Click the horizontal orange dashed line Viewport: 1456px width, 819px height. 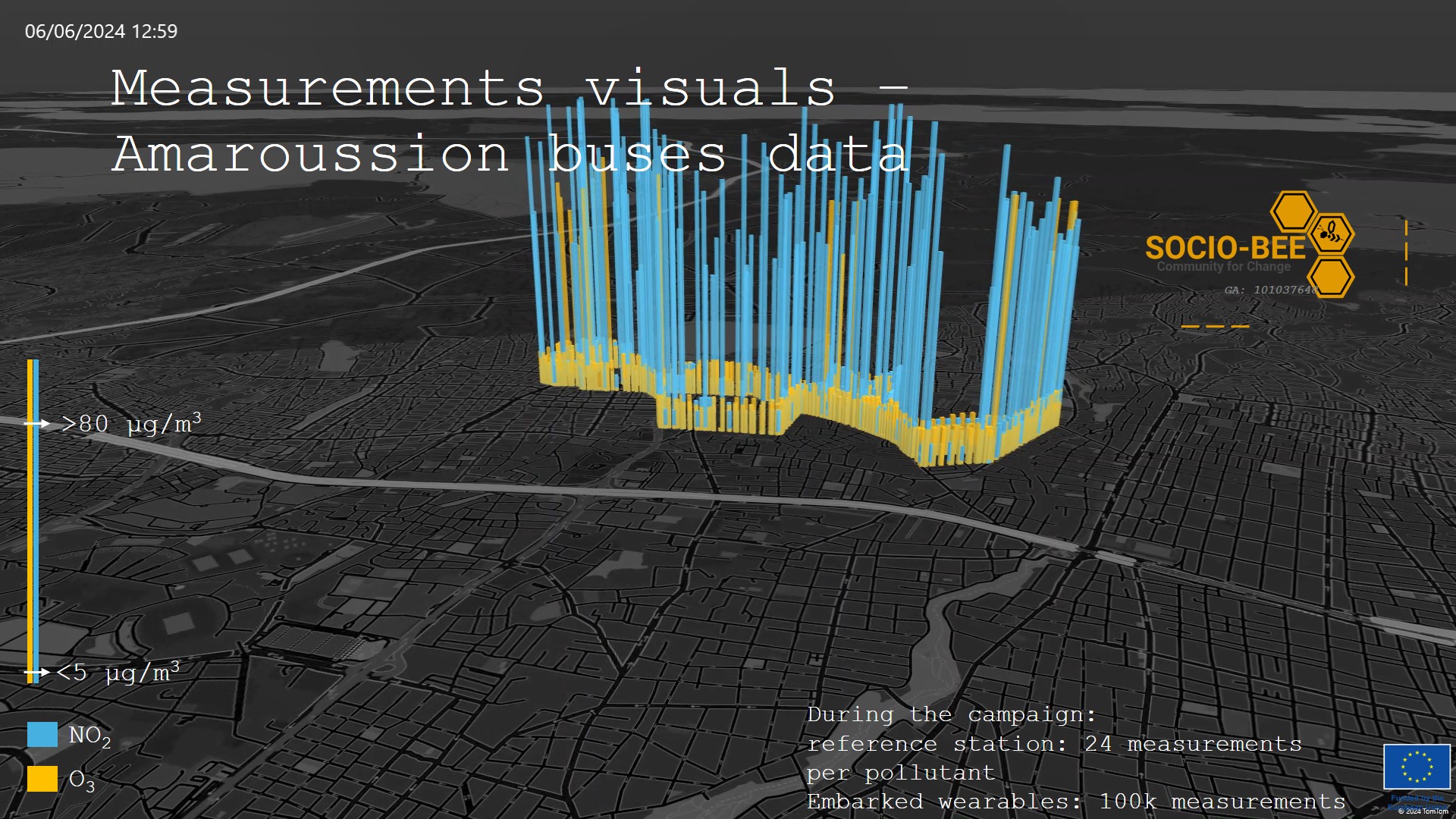point(1215,326)
